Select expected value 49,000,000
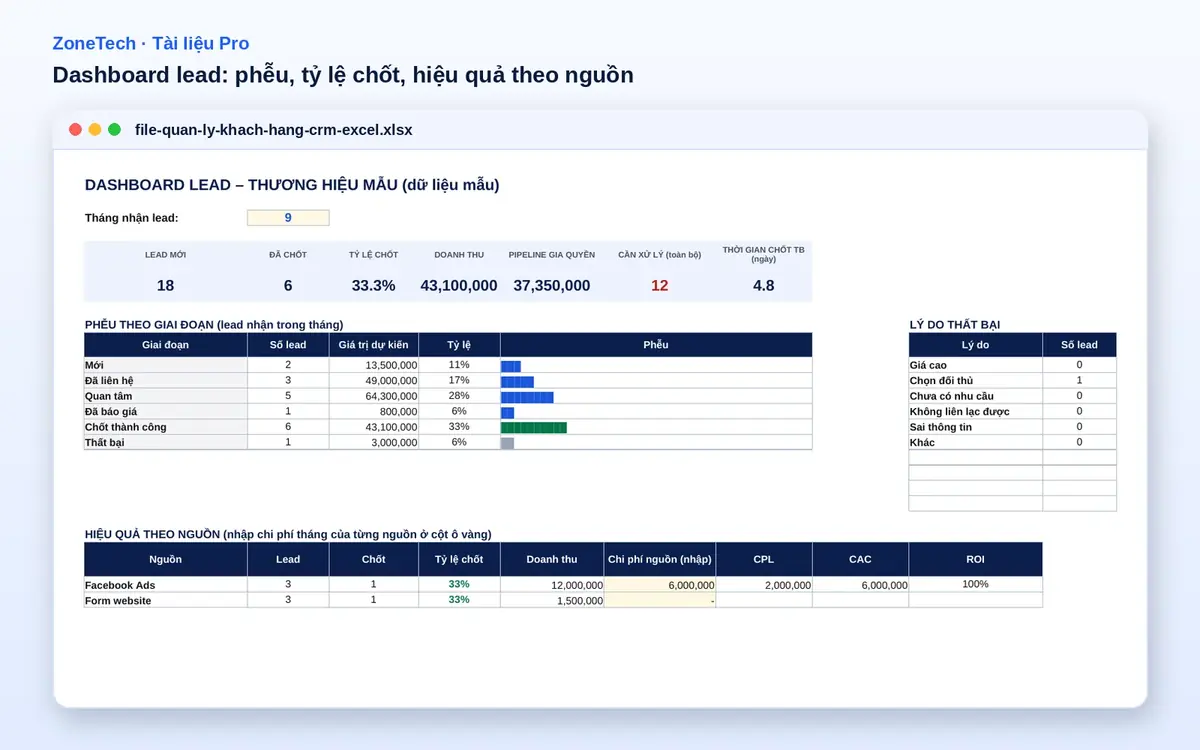This screenshot has width=1200, height=750. 374,381
